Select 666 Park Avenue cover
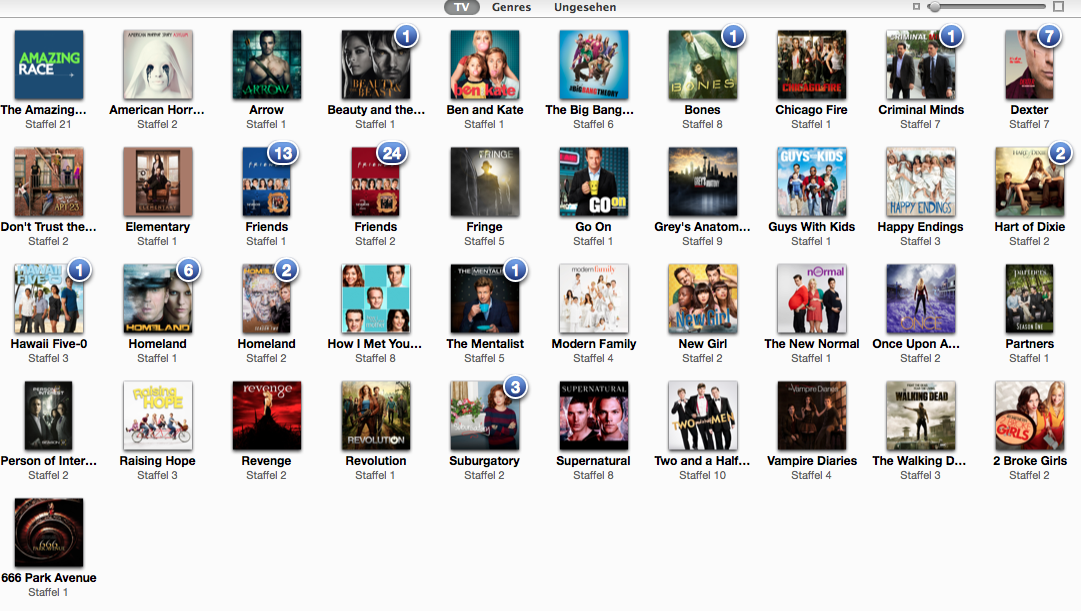Viewport: 1081px width, 611px height. 48,532
